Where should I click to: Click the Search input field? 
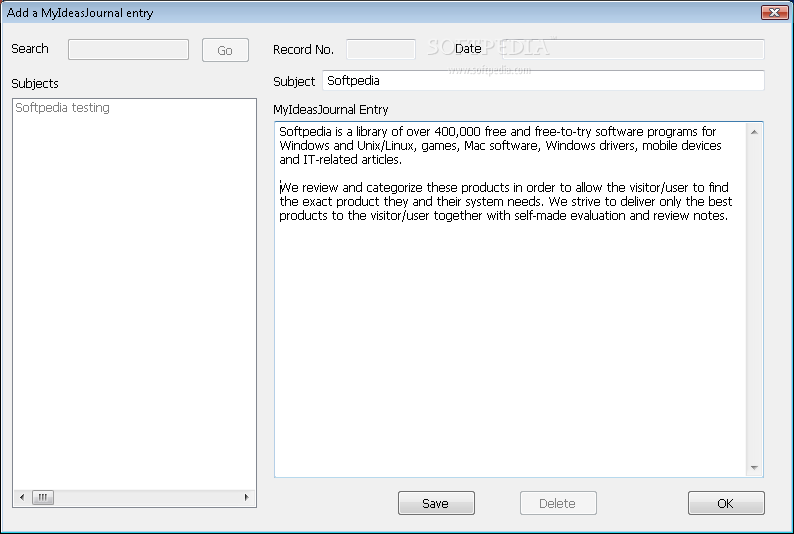[128, 50]
